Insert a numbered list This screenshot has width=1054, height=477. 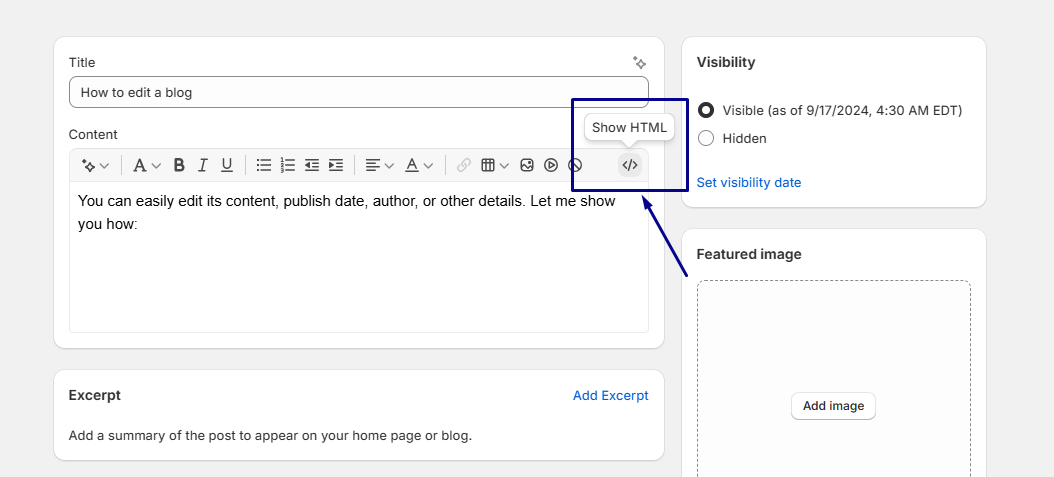288,165
